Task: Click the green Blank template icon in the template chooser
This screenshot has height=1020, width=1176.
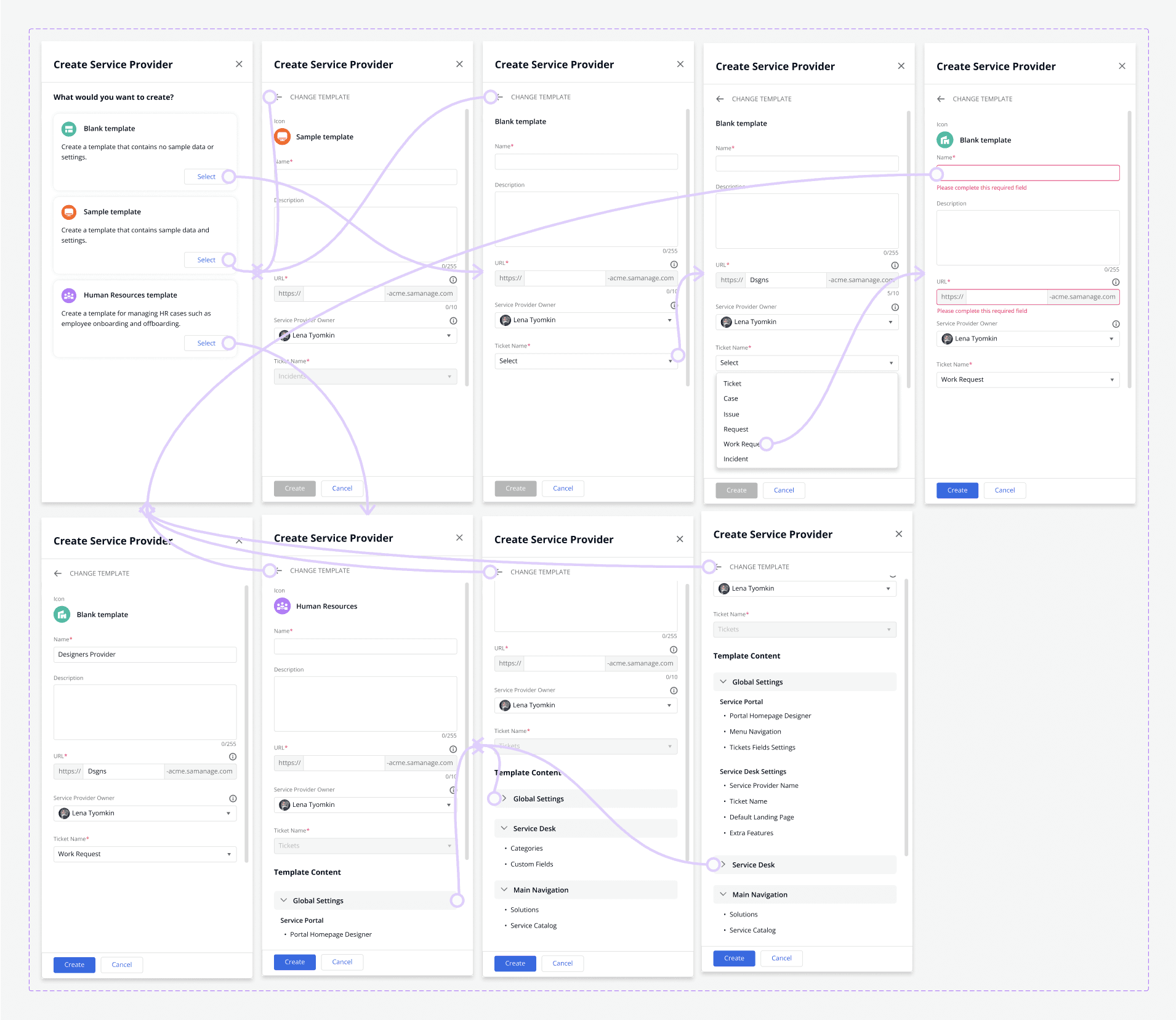Action: pyautogui.click(x=69, y=129)
